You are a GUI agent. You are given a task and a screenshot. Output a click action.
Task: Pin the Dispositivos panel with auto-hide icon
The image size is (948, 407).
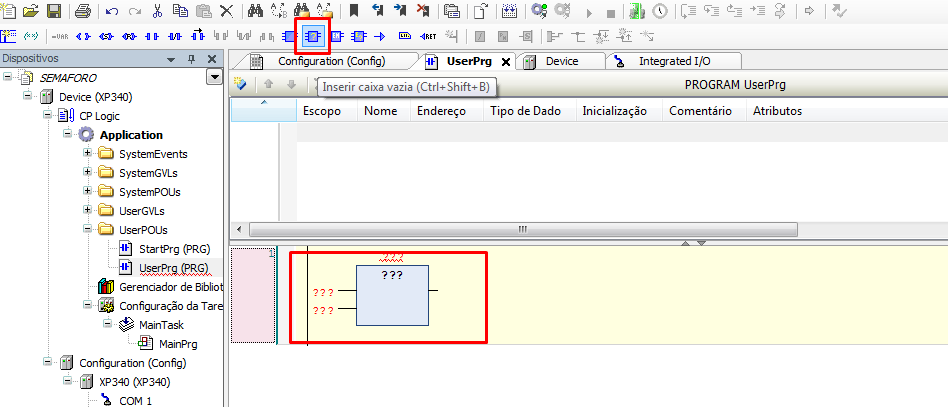193,58
